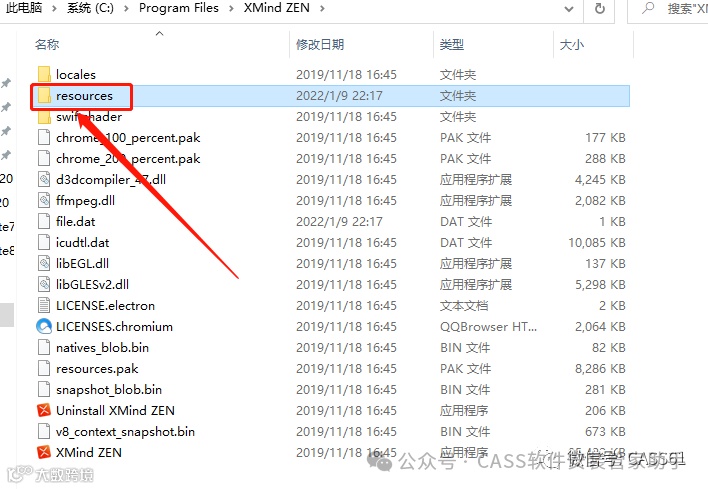Sort by 类型 column header
The width and height of the screenshot is (708, 489).
452,45
